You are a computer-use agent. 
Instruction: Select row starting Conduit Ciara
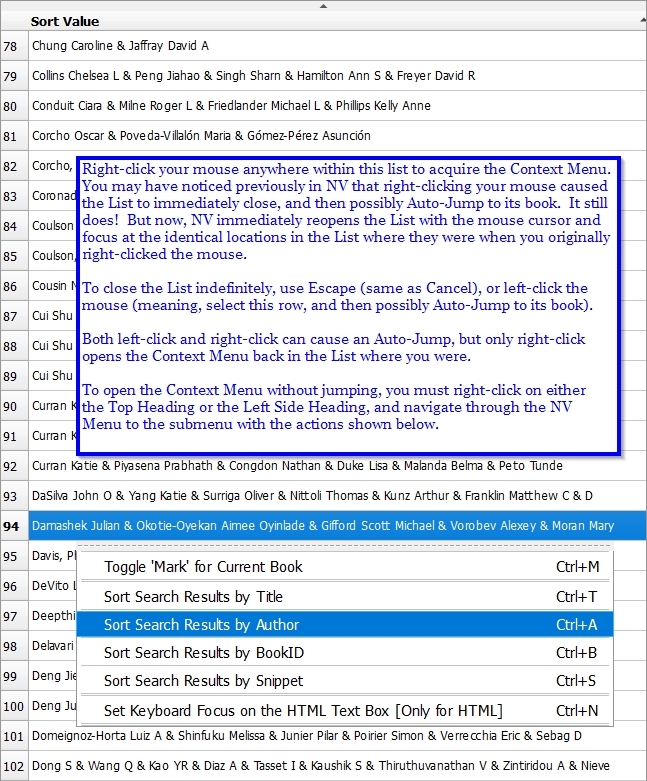(337, 106)
